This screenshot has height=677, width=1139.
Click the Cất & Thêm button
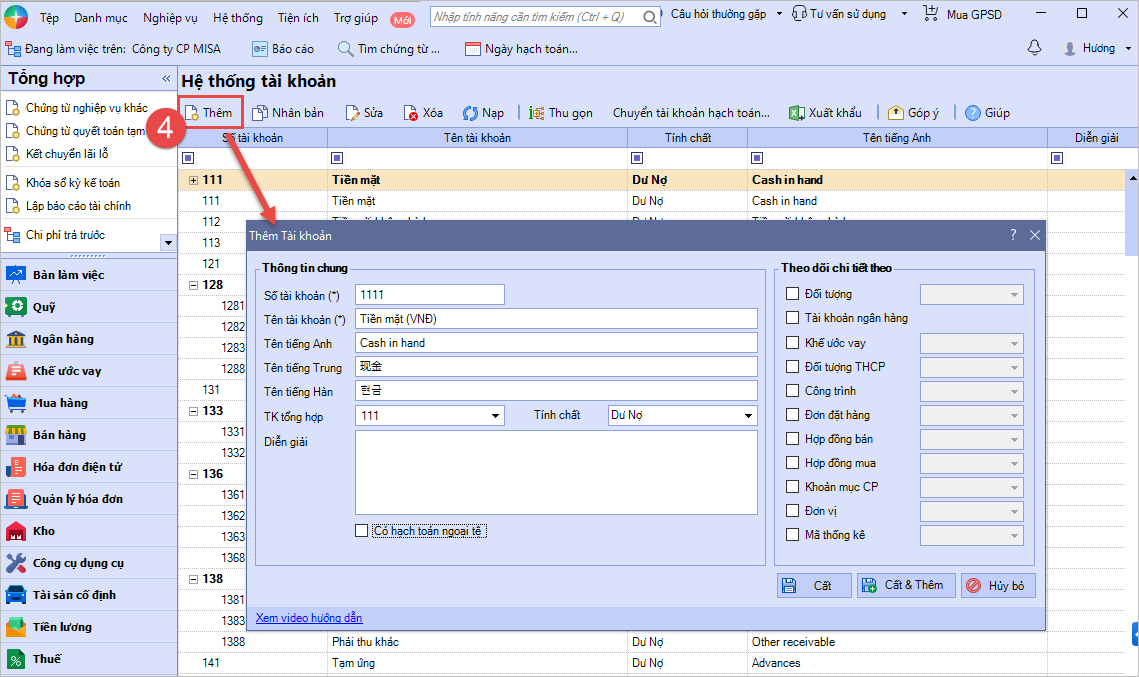(x=906, y=585)
